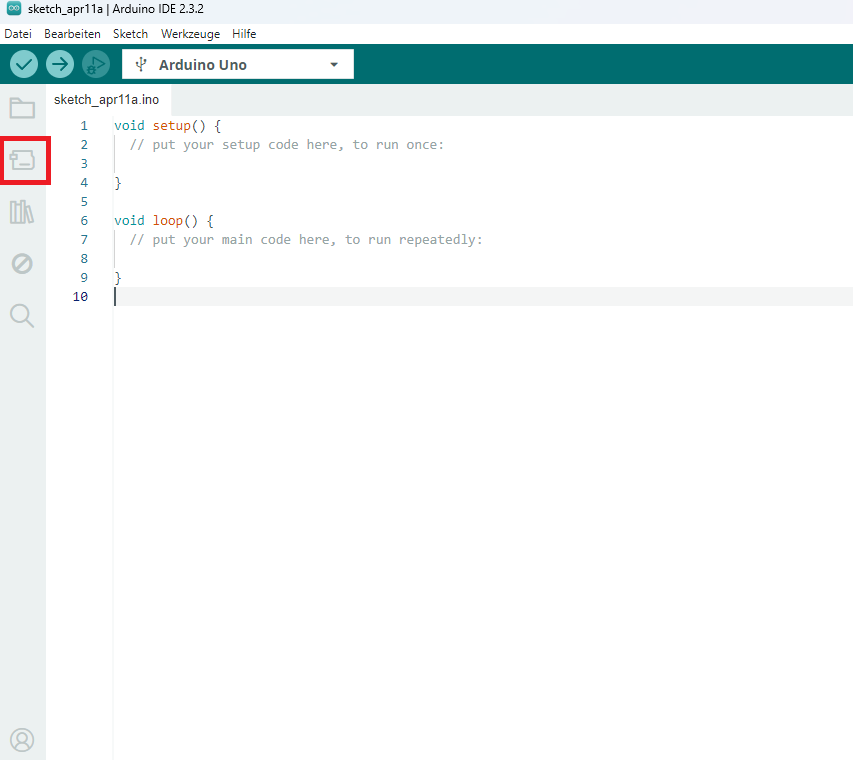Expand the Arduino Uno board selector dropdown
The width and height of the screenshot is (853, 760).
pyautogui.click(x=237, y=65)
